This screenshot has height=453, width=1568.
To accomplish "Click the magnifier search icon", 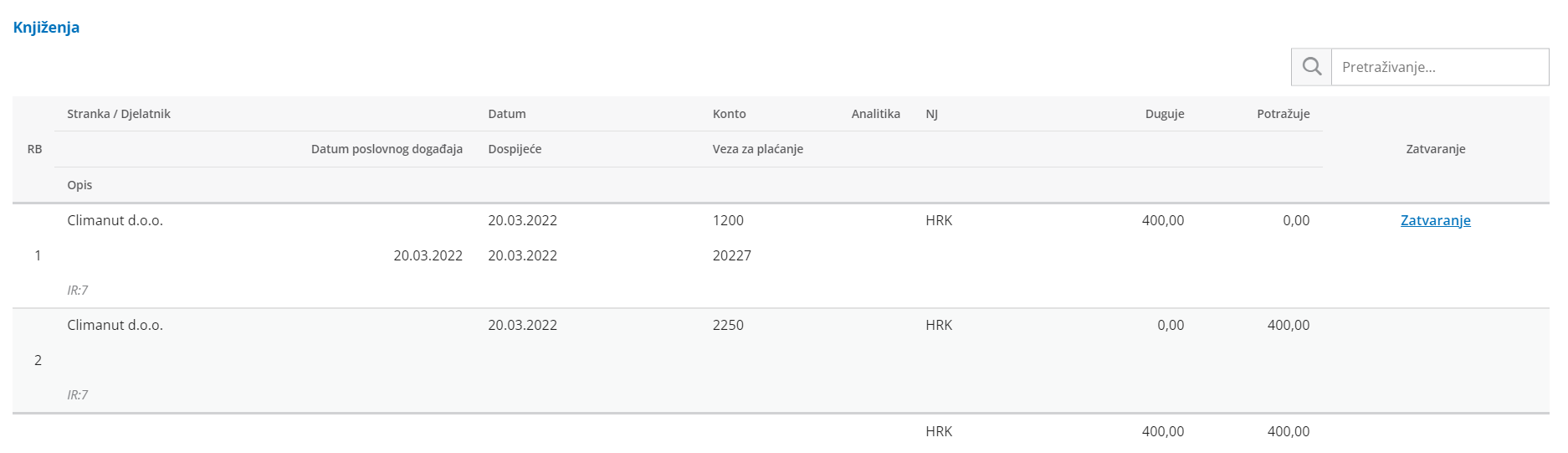I will (1311, 67).
